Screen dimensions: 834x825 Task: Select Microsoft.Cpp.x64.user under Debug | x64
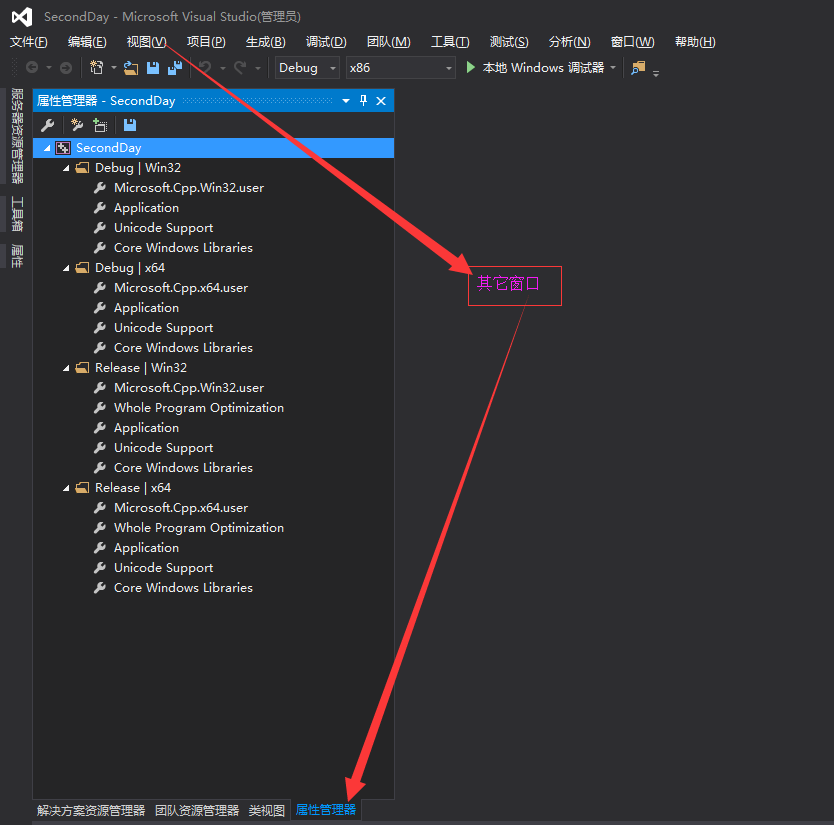coord(181,288)
